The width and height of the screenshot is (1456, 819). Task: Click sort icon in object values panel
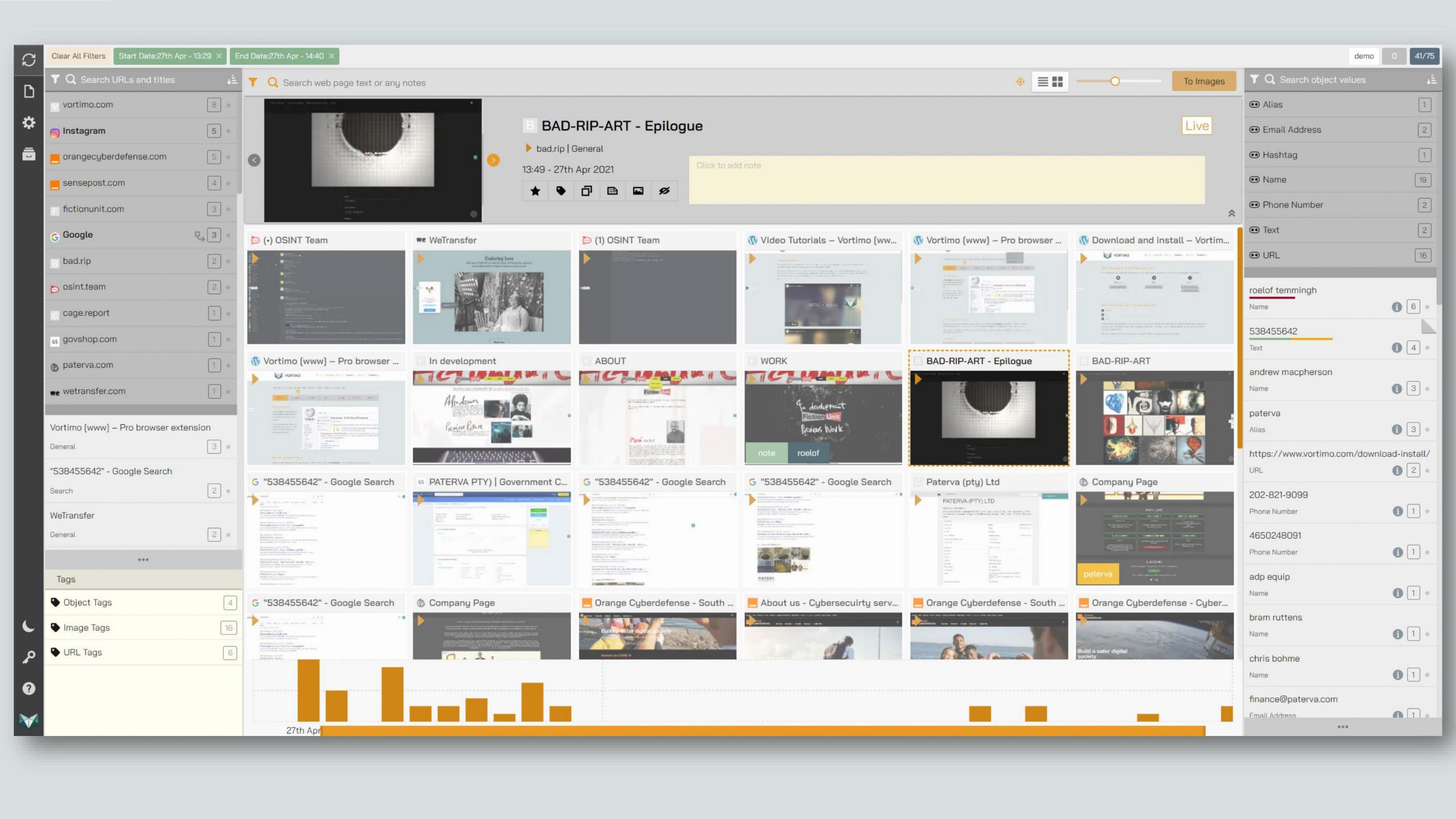(x=1432, y=80)
